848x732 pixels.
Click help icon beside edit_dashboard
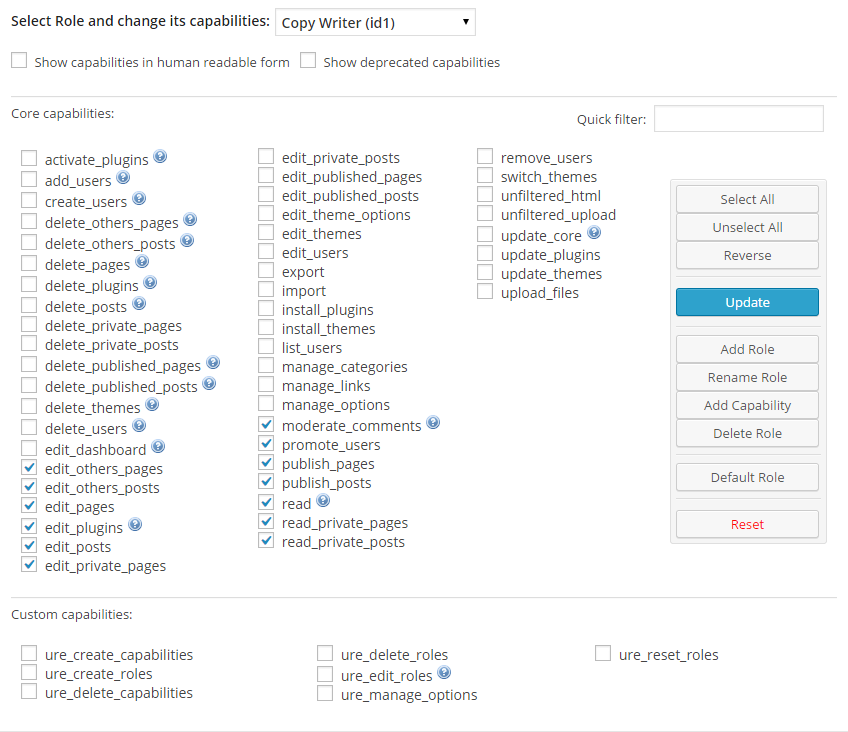158,447
